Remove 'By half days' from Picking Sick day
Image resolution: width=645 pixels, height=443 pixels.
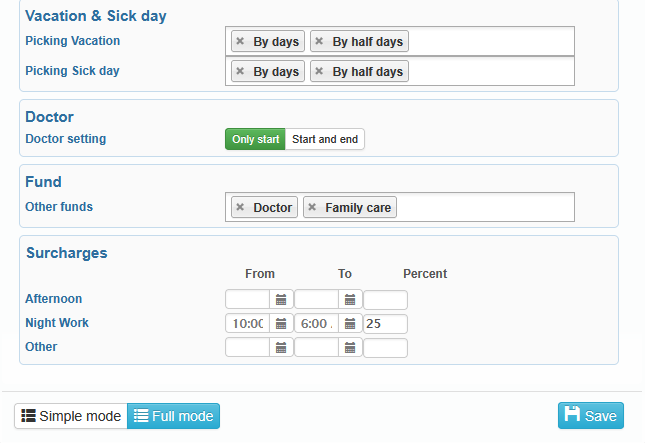319,71
